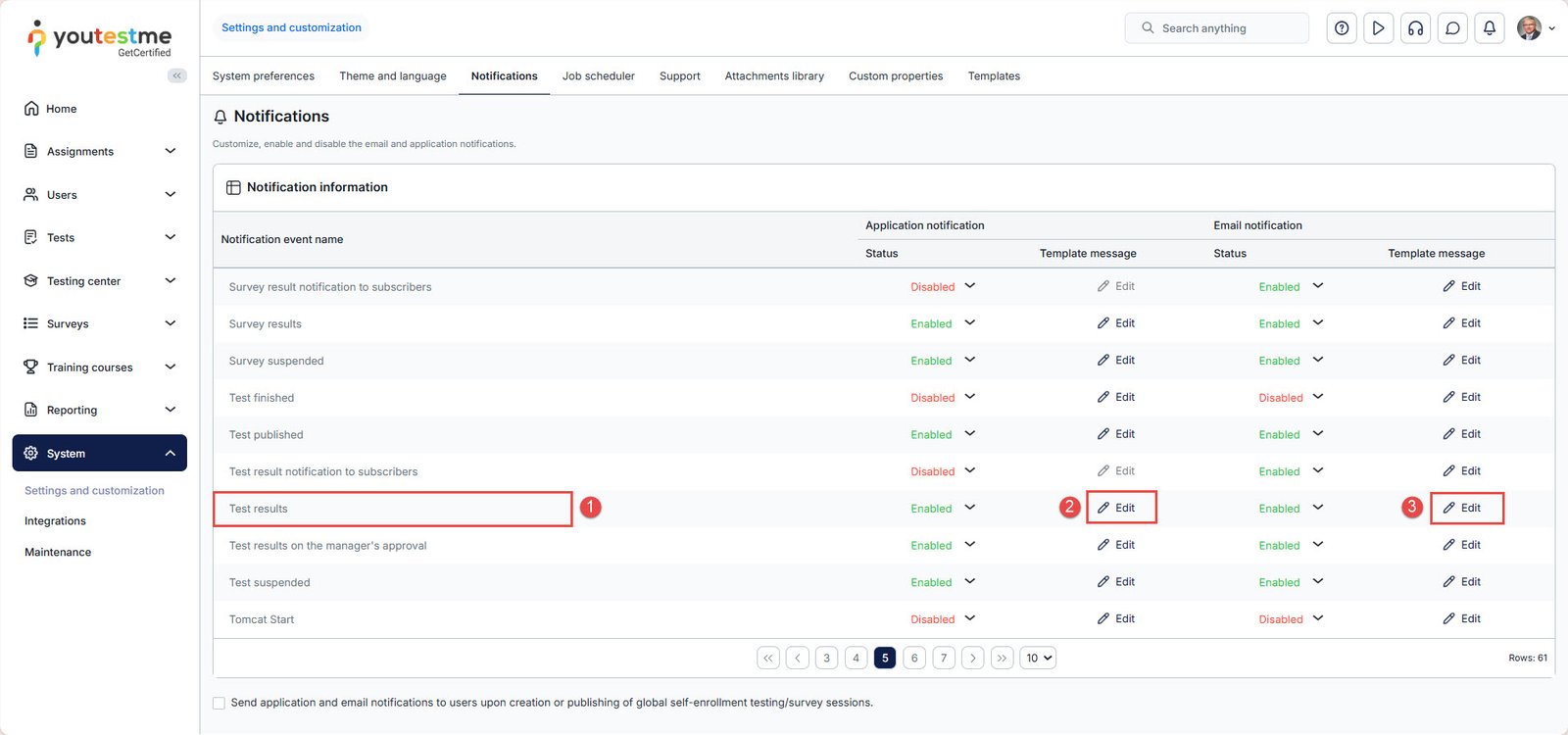The height and width of the screenshot is (735, 1568).
Task: Go to page 6 of notifications
Action: click(x=914, y=659)
